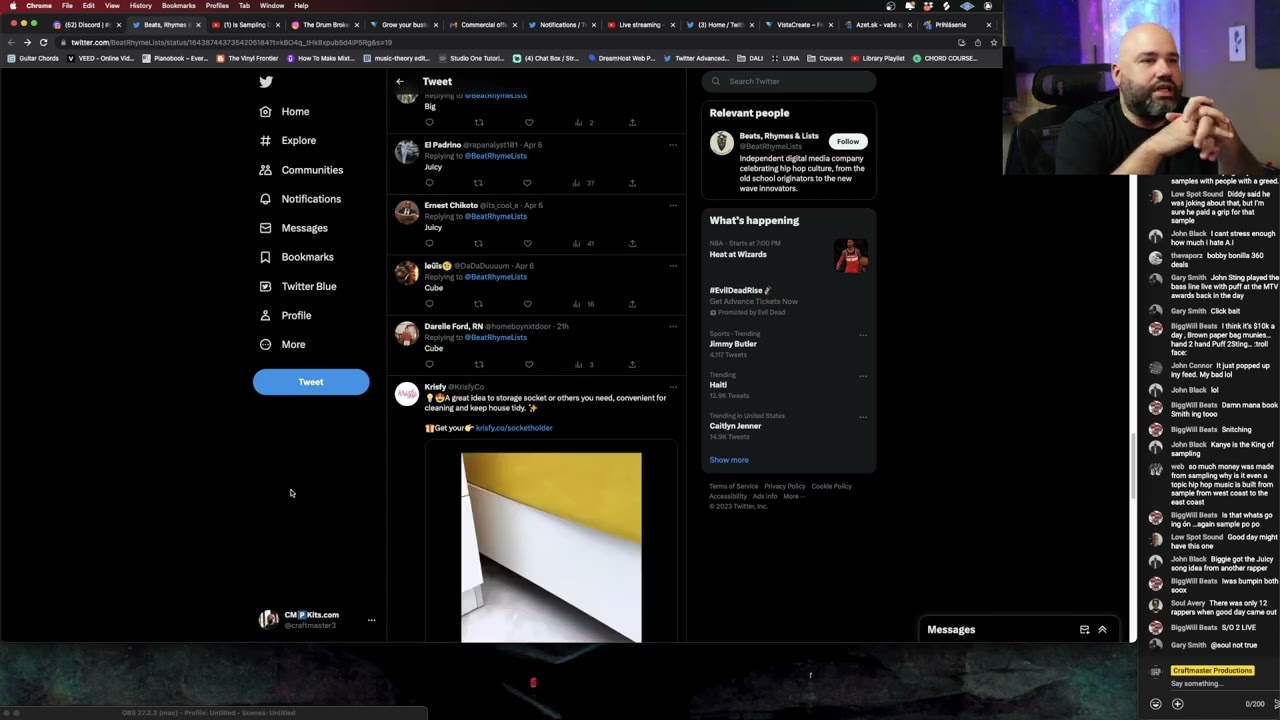Image resolution: width=1280 pixels, height=720 pixels.
Task: Switch to the Is Sampling YouTube tab
Action: point(244,25)
